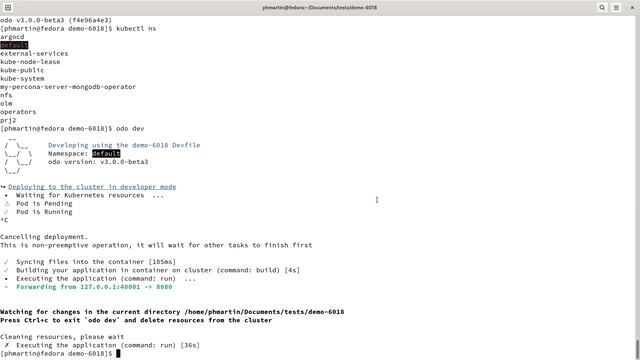Click the 'Pod is Running' line

pyautogui.click(x=38, y=212)
